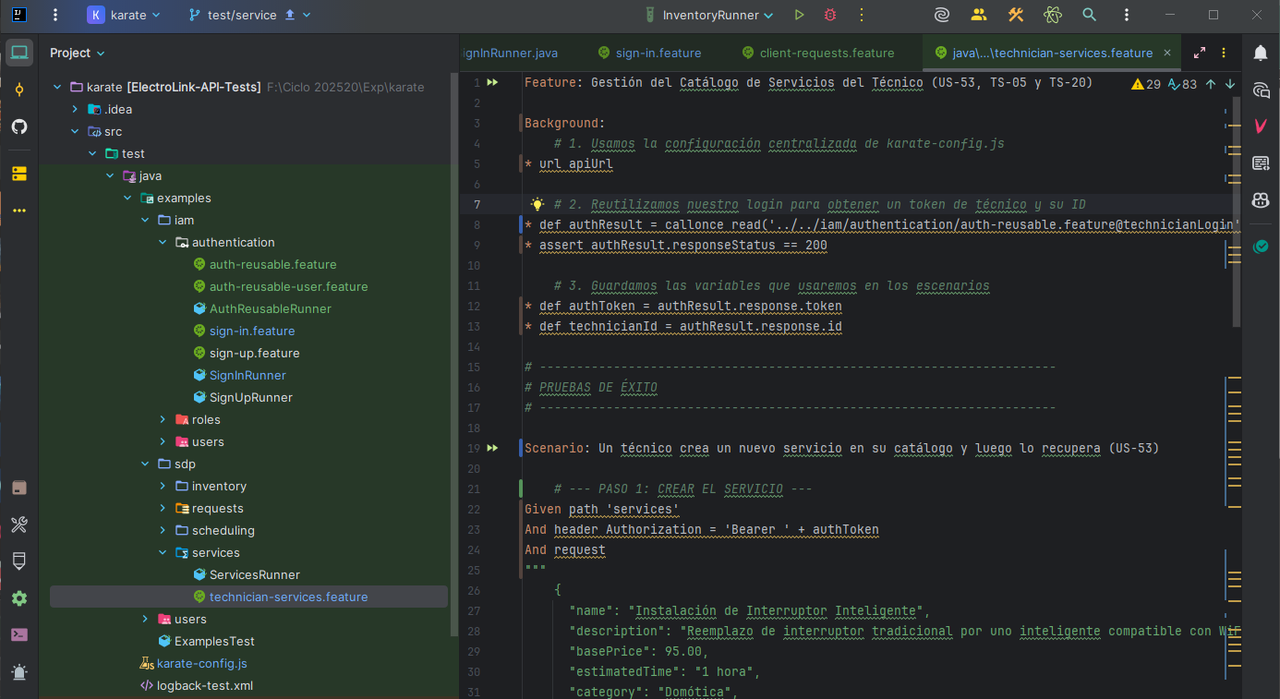Open the Terminal tool window icon

click(x=19, y=635)
